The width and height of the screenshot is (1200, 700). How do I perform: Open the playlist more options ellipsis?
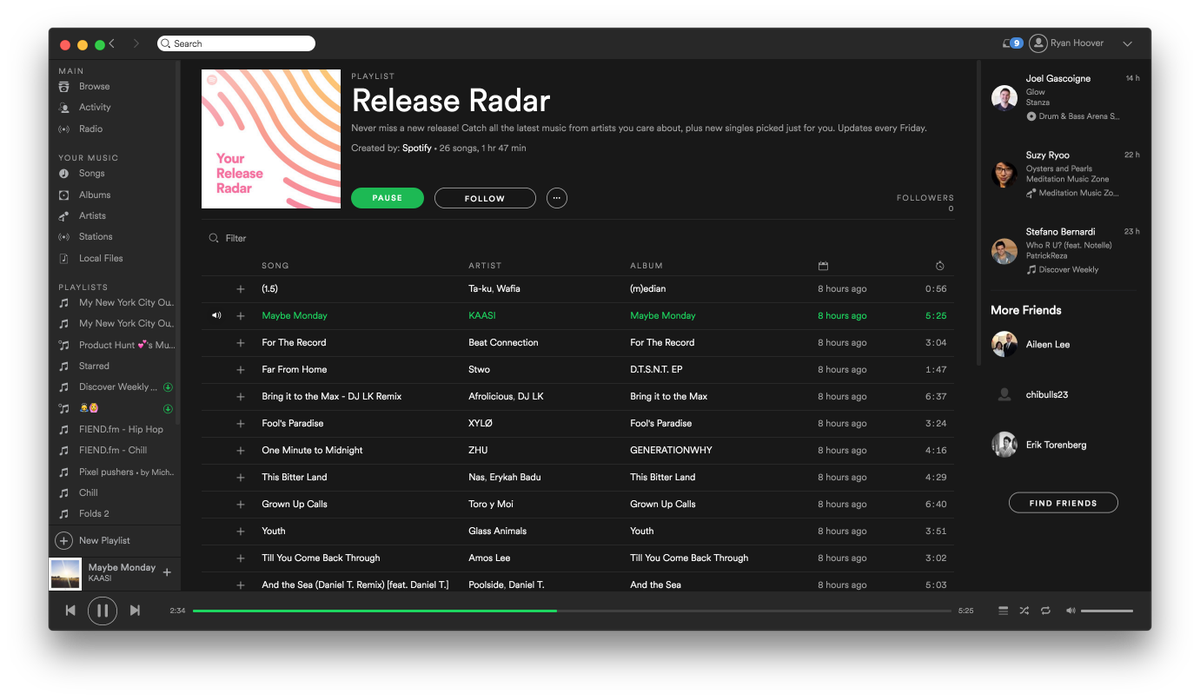coord(557,198)
